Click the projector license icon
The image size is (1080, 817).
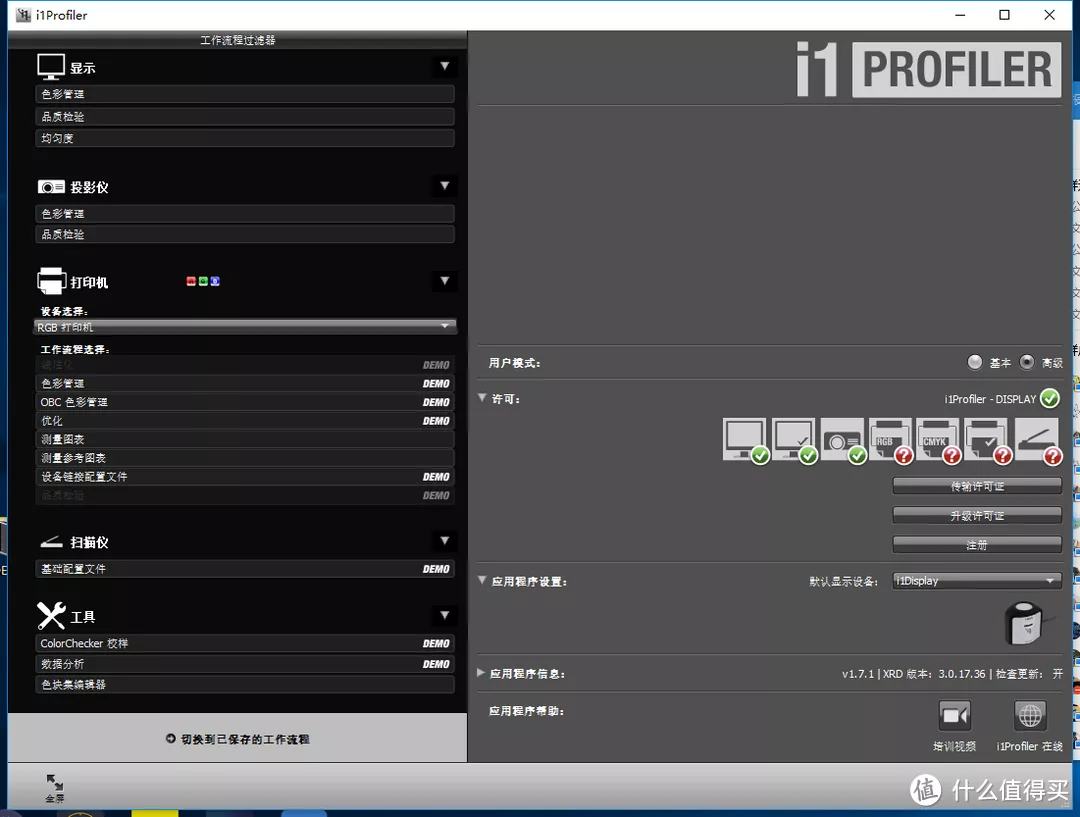tap(842, 439)
